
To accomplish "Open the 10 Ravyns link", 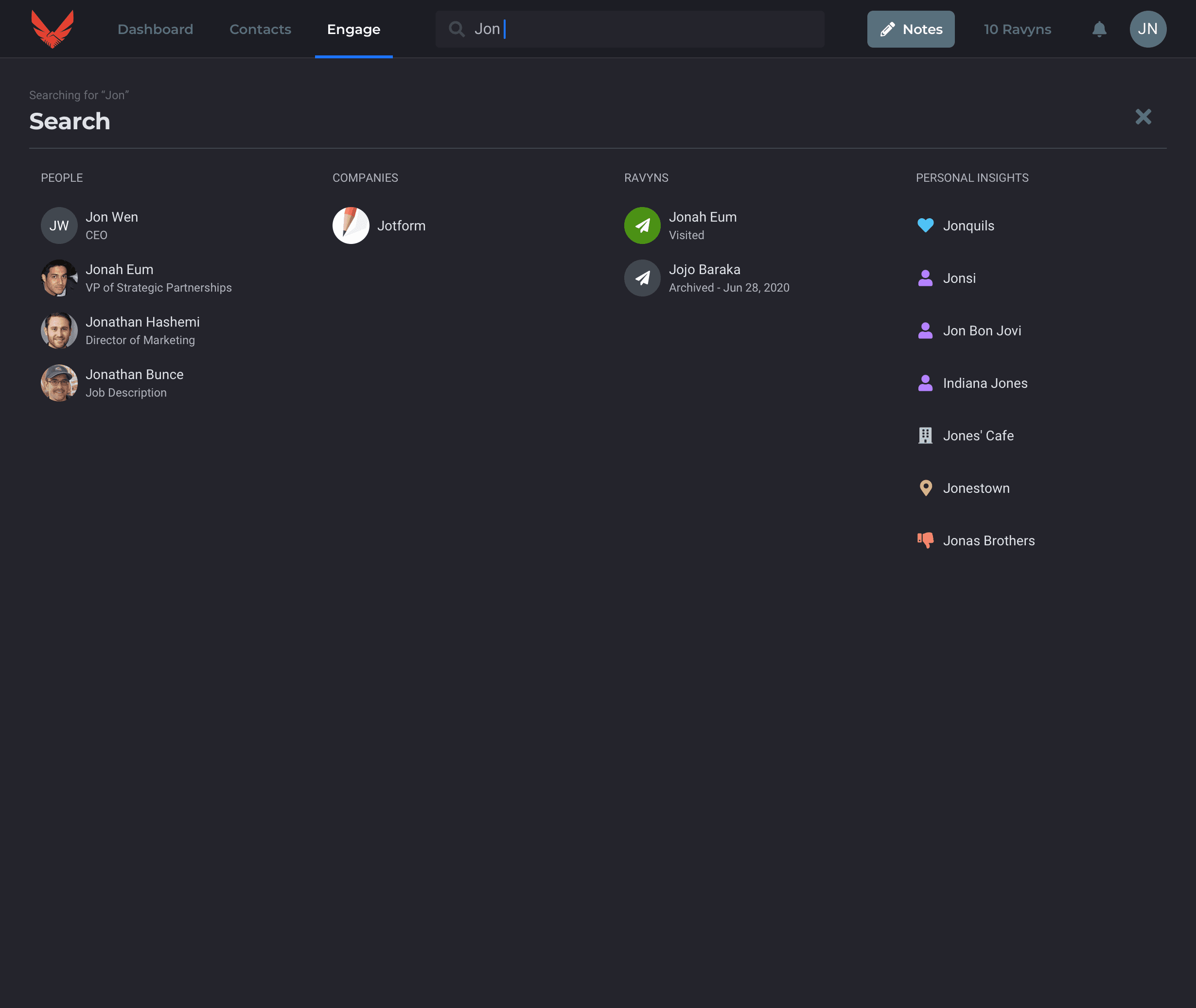I will point(1017,29).
